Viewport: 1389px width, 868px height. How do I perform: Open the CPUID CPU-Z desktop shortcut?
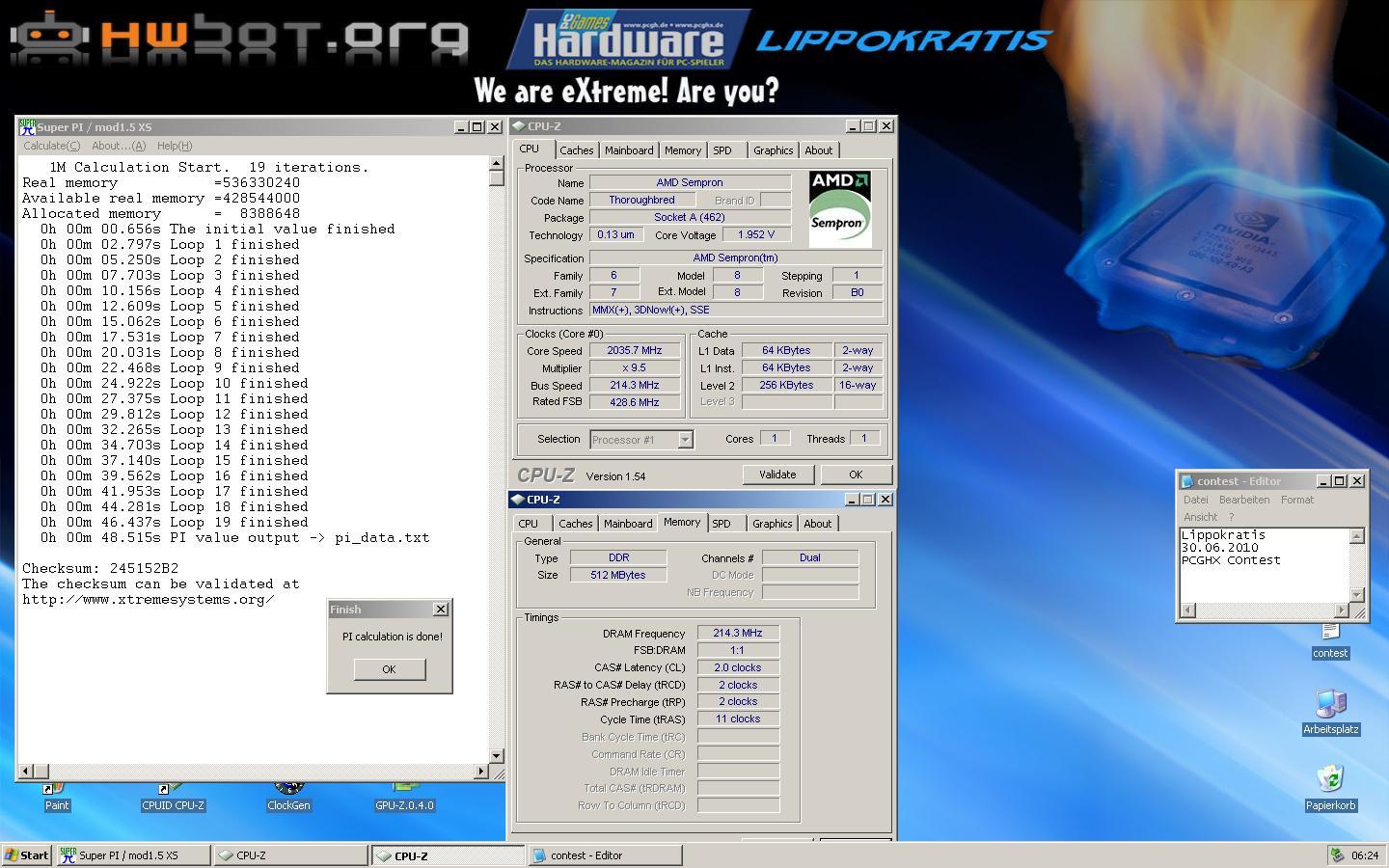click(x=174, y=798)
